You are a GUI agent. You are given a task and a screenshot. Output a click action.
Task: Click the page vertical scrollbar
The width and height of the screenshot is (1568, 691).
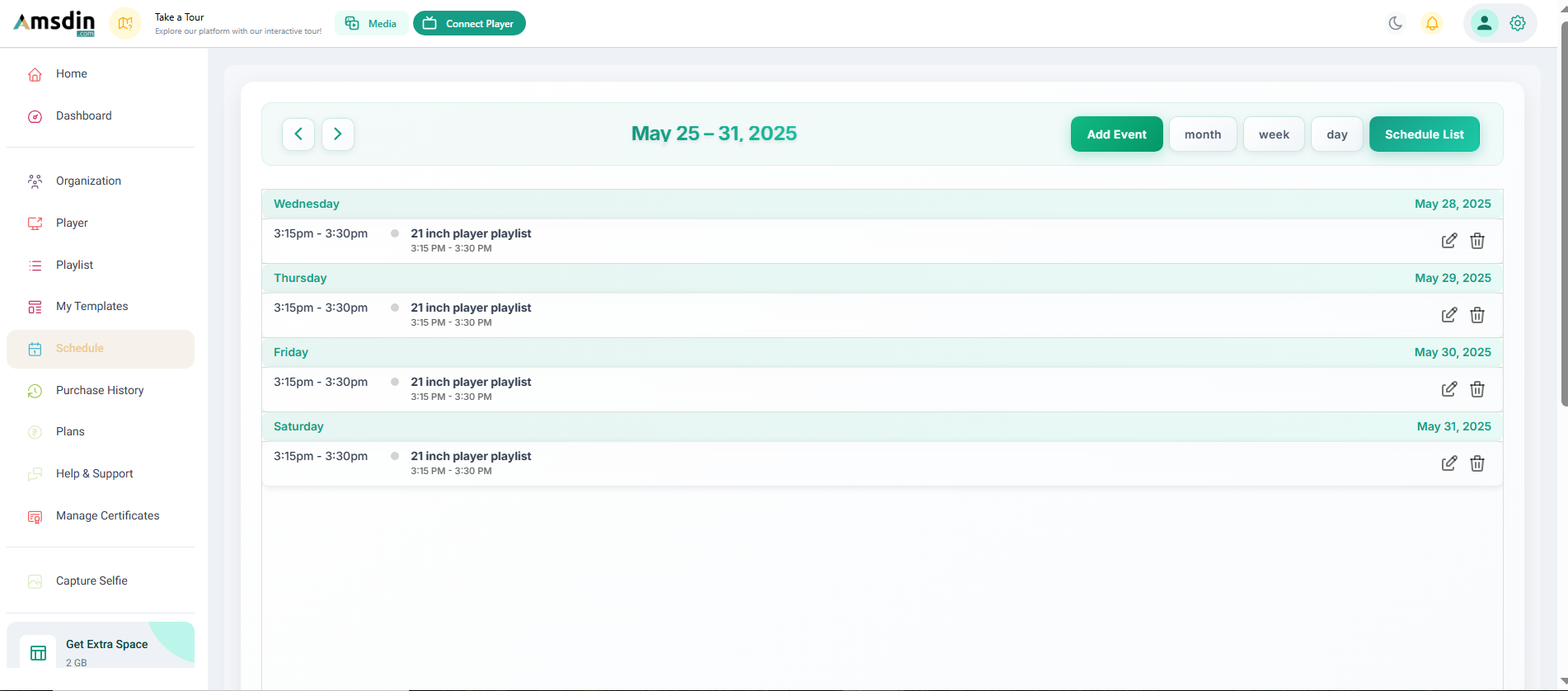click(1563, 214)
